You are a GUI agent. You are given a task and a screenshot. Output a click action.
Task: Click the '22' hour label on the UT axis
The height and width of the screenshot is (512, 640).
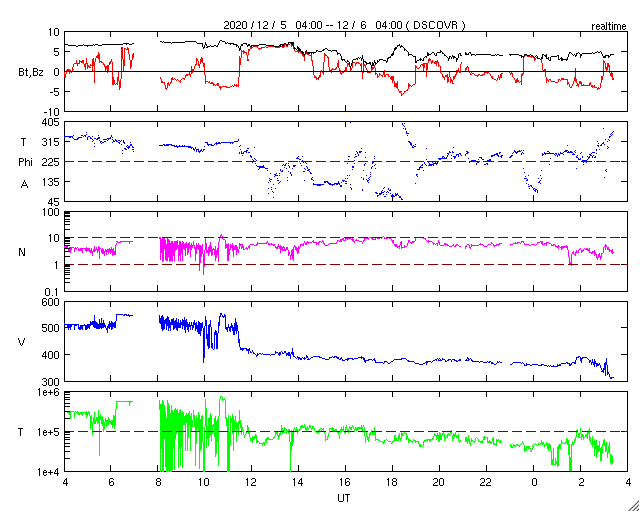pos(487,483)
